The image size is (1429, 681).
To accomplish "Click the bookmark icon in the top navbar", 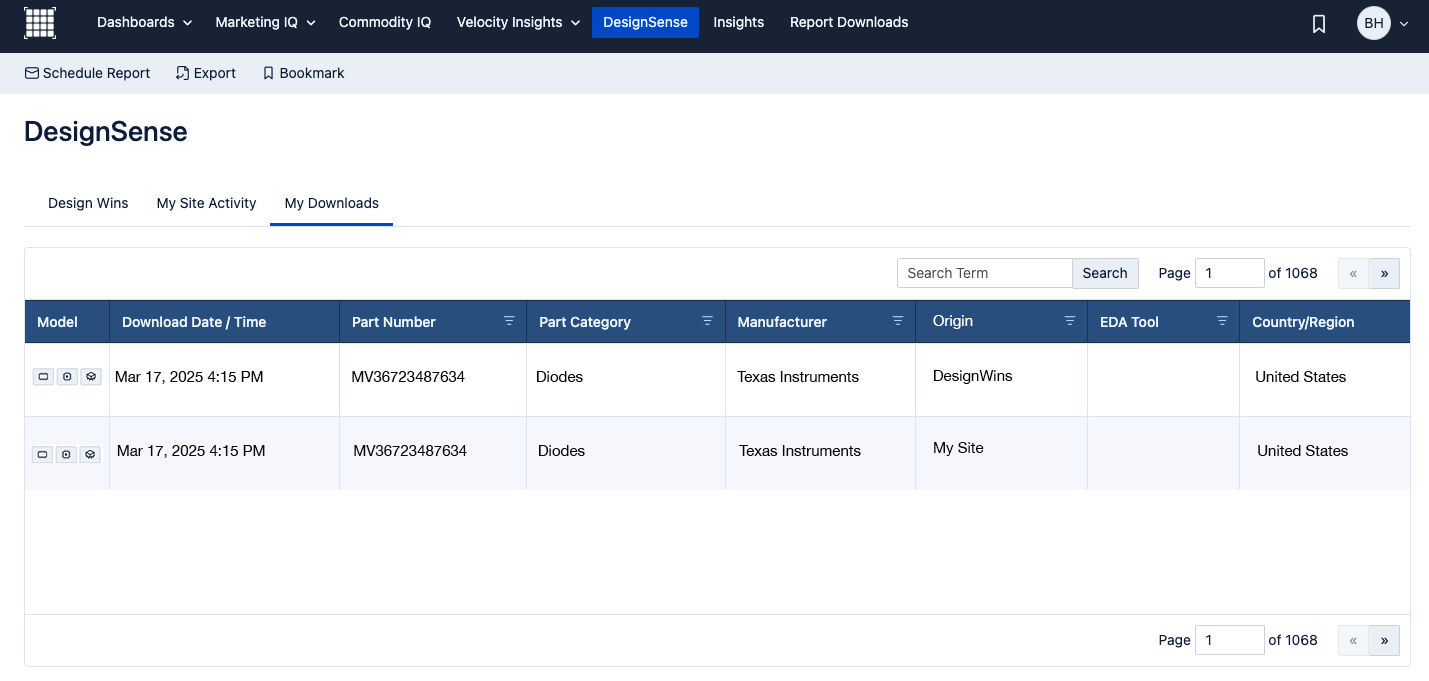I will point(1319,23).
